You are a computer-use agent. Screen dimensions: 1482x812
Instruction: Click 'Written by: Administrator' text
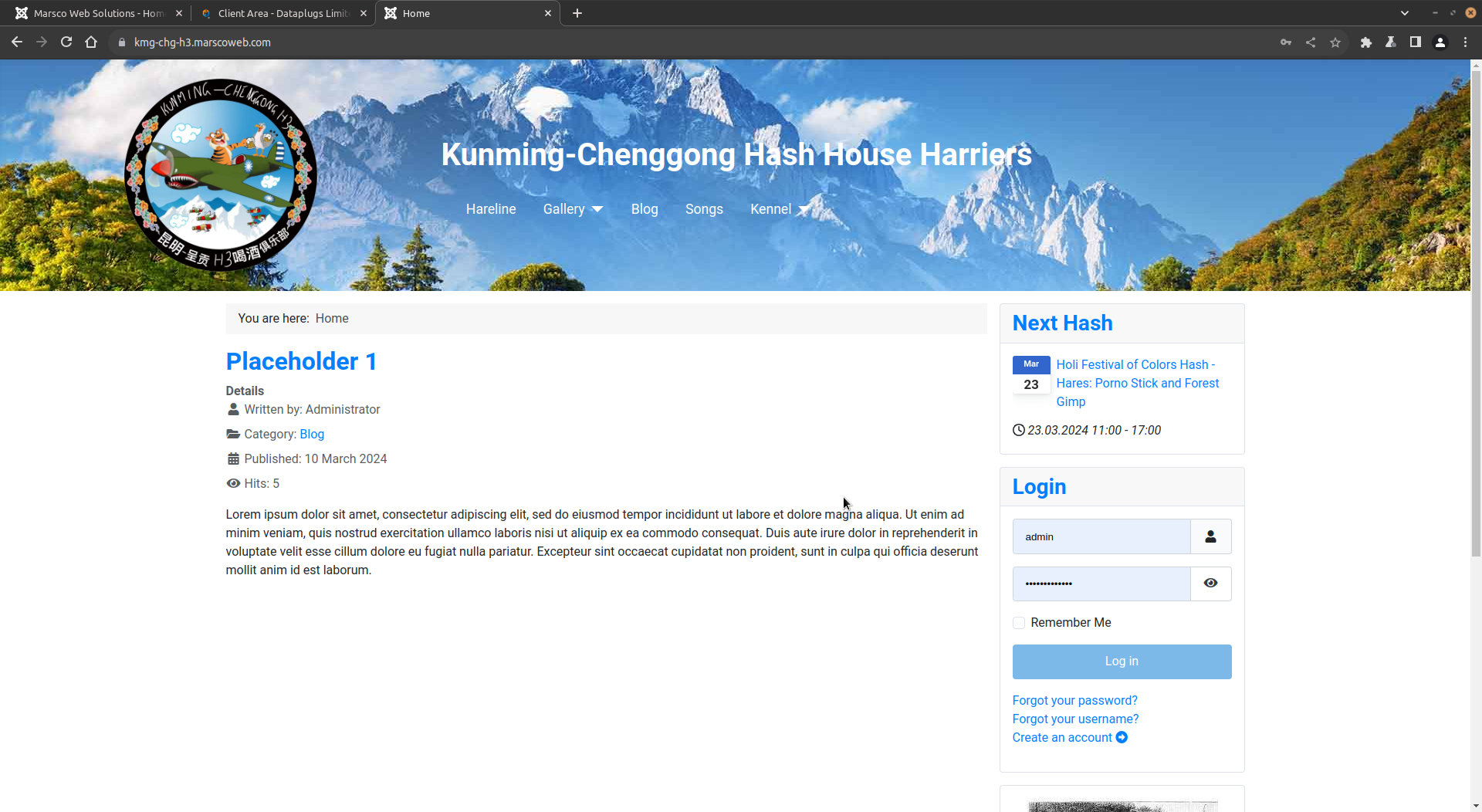312,410
